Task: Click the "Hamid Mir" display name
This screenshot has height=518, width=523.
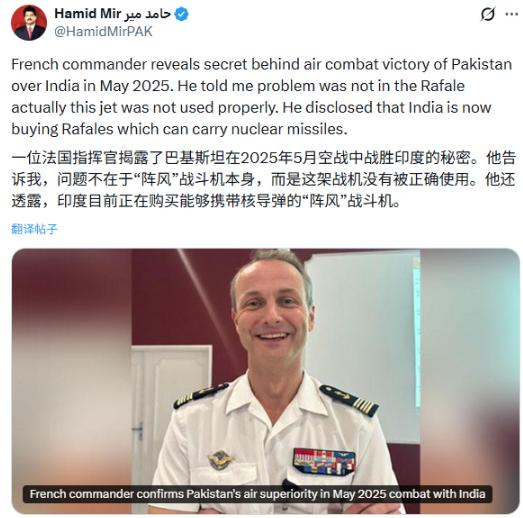Action: tap(88, 14)
